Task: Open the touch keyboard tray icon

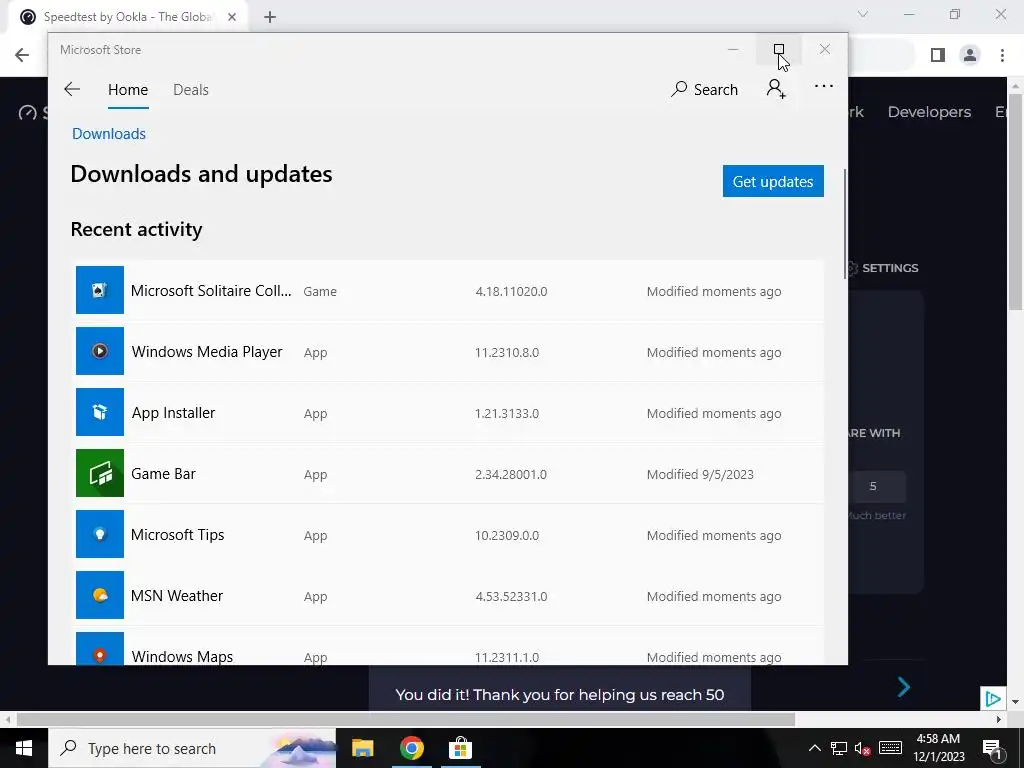Action: [890, 748]
